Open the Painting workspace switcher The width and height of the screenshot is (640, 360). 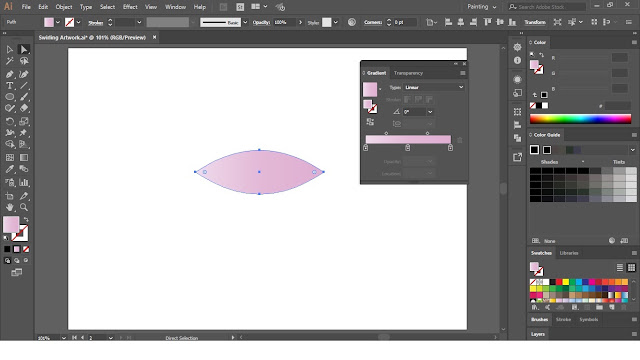tap(482, 7)
